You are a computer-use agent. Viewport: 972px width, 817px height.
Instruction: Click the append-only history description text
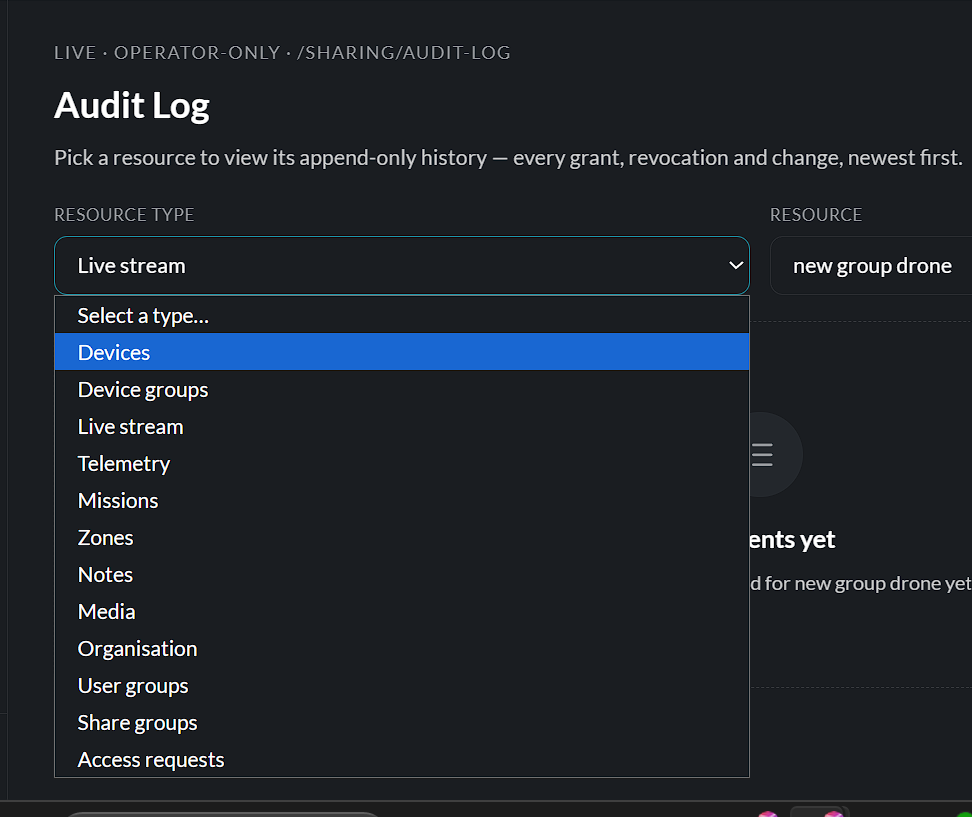[x=508, y=157]
